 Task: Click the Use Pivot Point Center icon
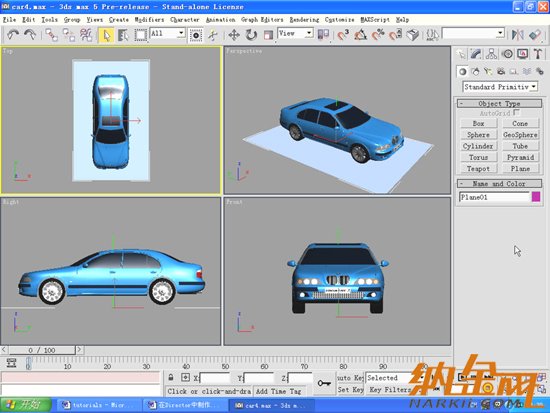coord(323,34)
